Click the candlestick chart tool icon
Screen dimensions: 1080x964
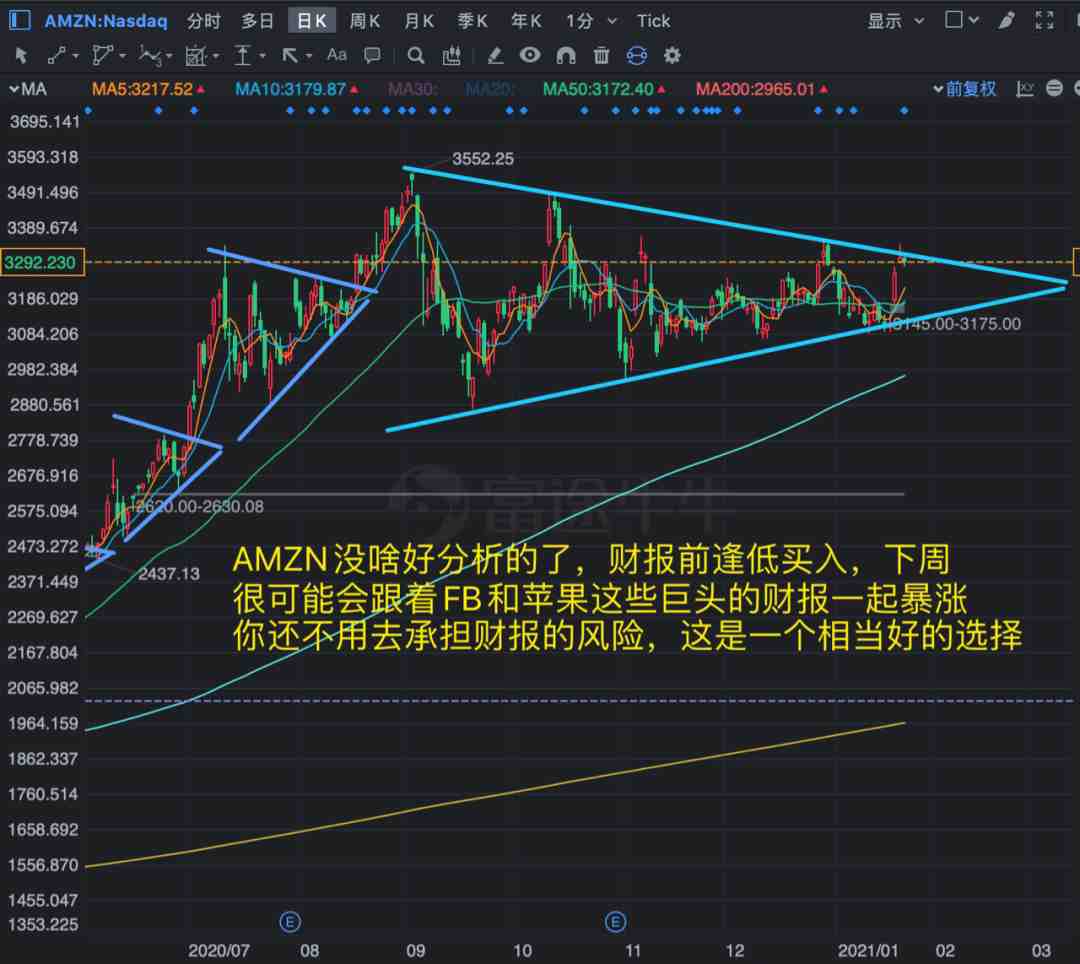452,55
